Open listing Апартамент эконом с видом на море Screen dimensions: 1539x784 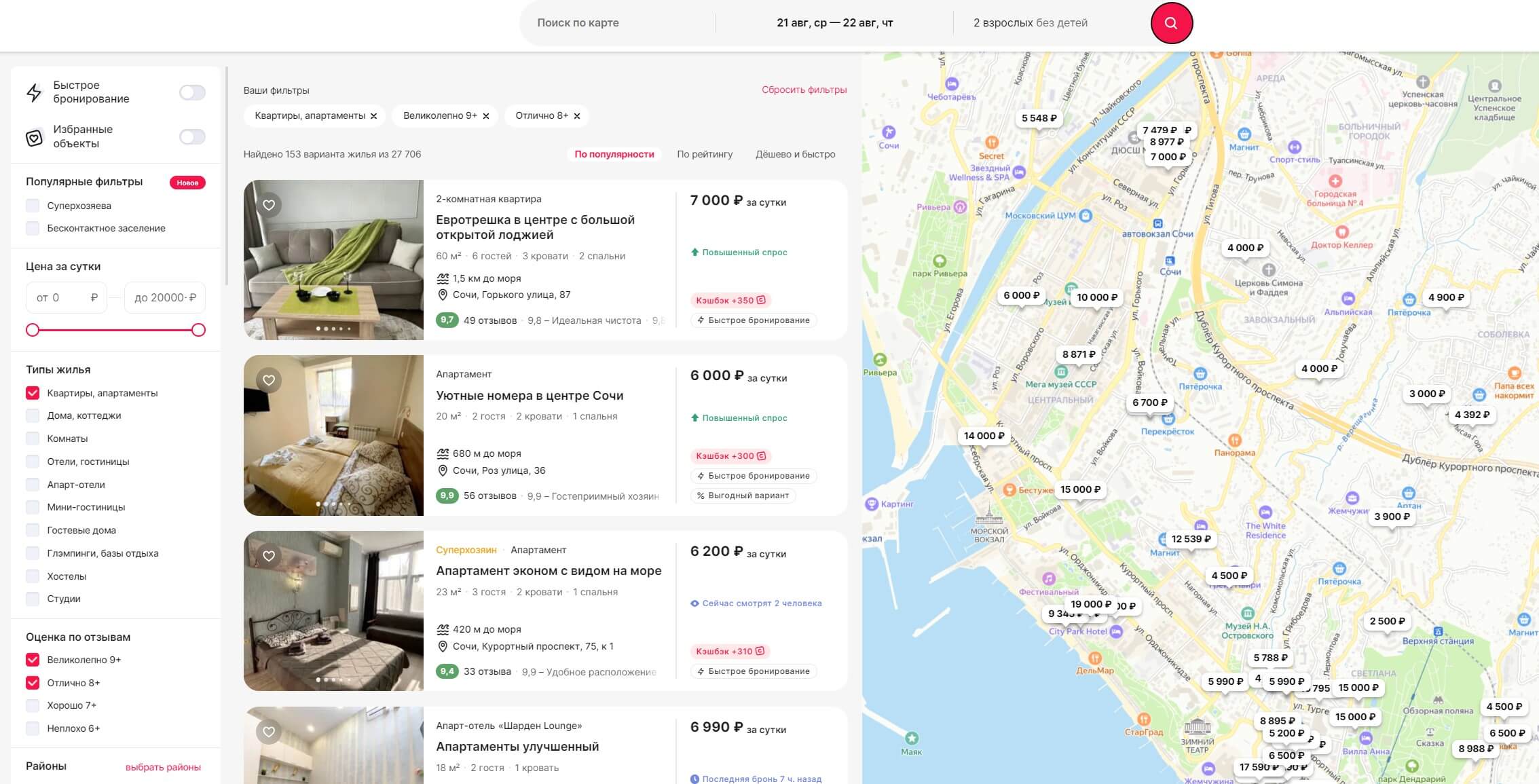pos(549,571)
